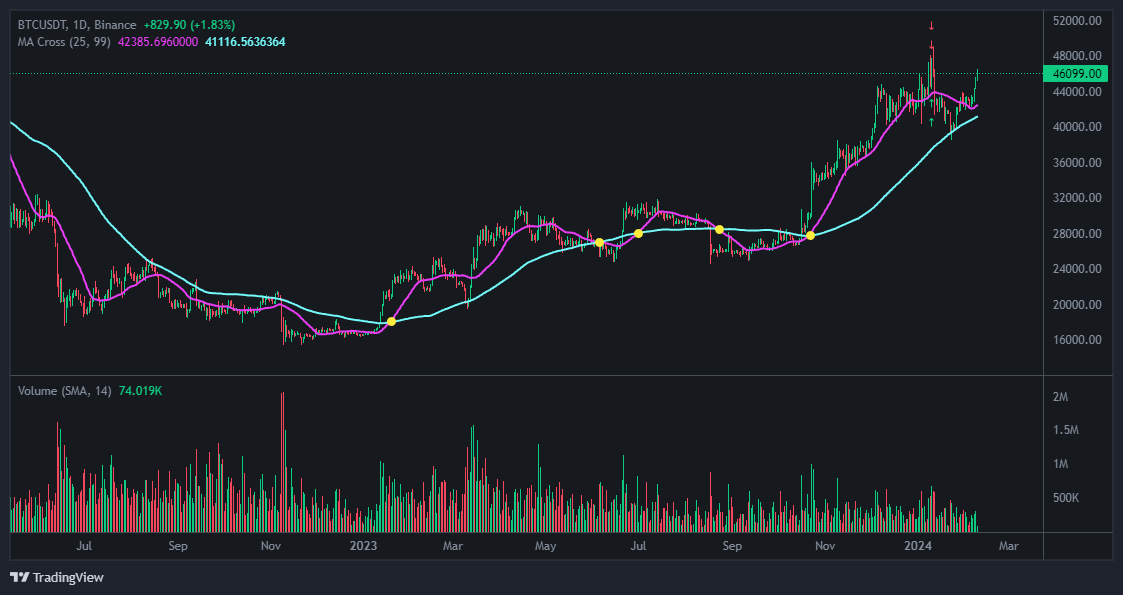The image size is (1123, 595).
Task: Click the yellow crossover dot near September
Action: pyautogui.click(x=718, y=229)
